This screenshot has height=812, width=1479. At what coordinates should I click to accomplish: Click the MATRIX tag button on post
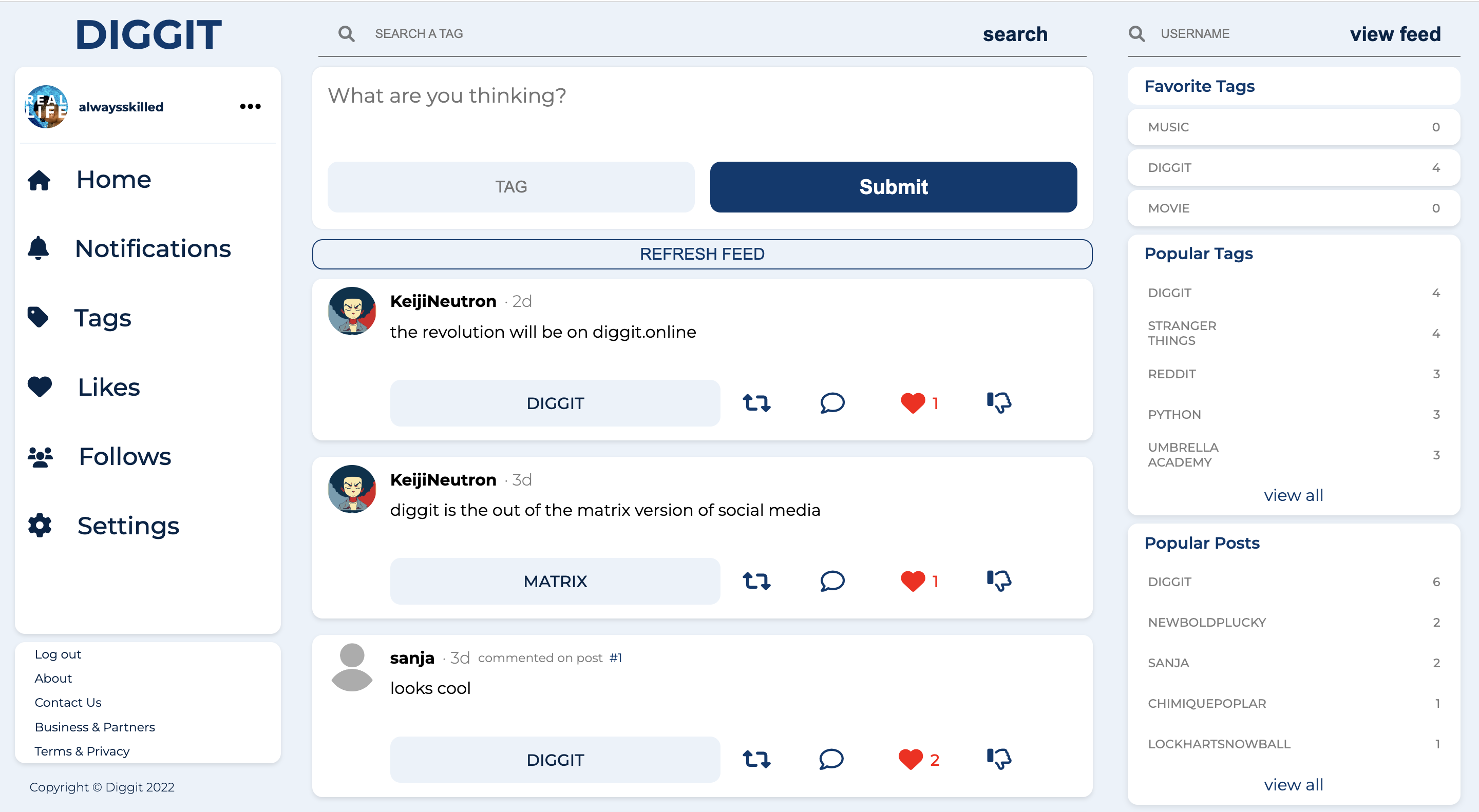click(x=555, y=582)
